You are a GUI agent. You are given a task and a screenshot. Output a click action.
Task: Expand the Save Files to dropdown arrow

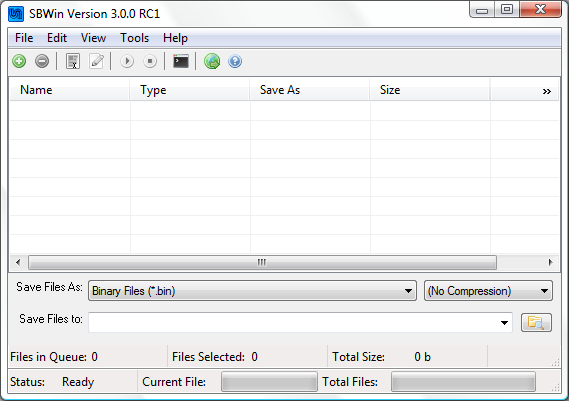click(x=504, y=322)
